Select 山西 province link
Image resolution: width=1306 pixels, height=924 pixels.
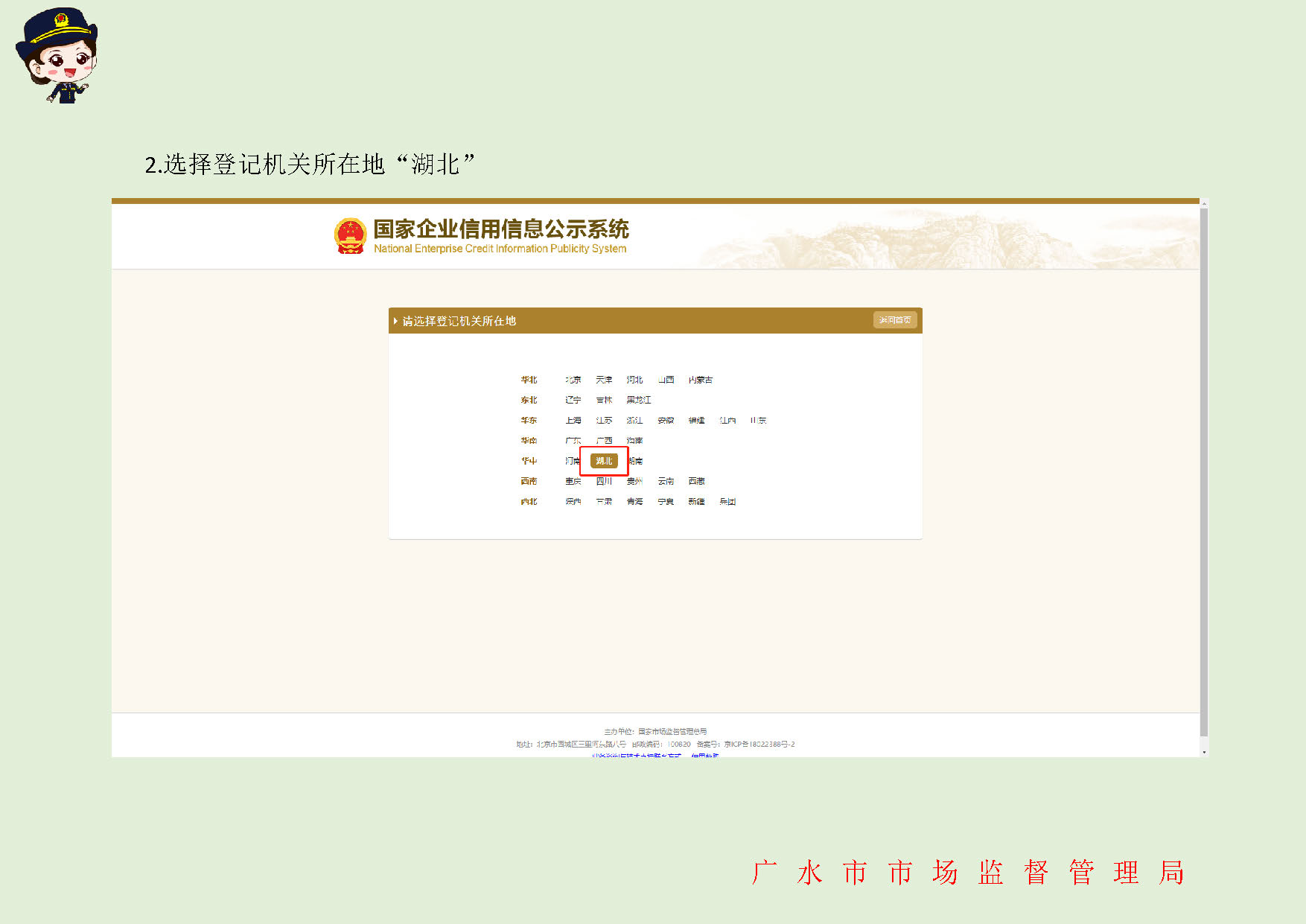666,380
